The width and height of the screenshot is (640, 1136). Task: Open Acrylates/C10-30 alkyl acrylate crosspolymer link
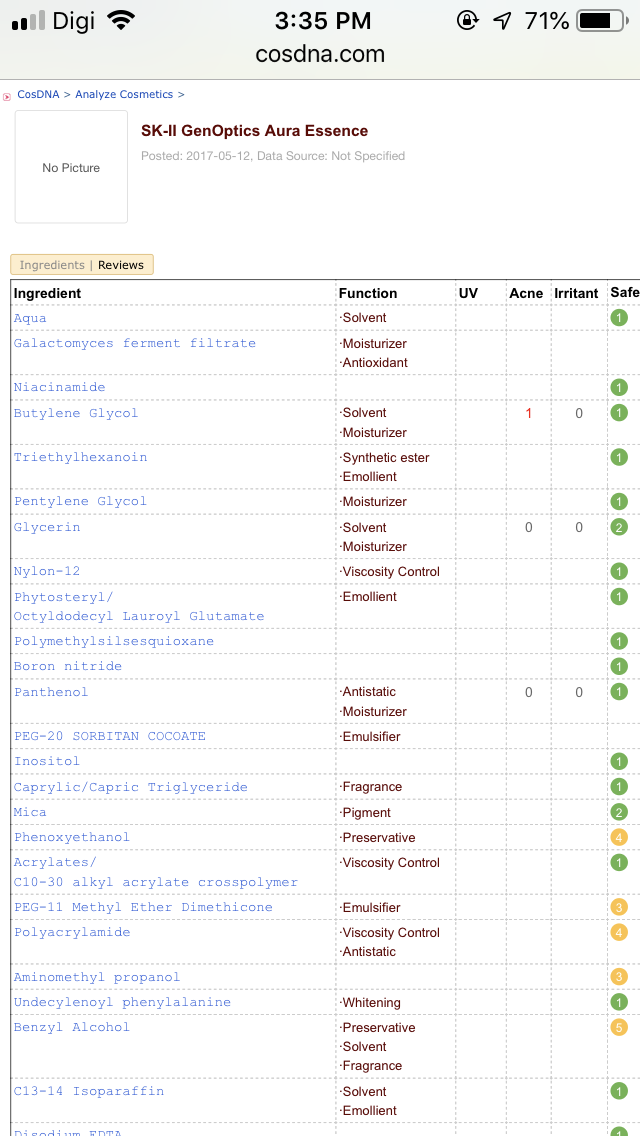(x=156, y=872)
